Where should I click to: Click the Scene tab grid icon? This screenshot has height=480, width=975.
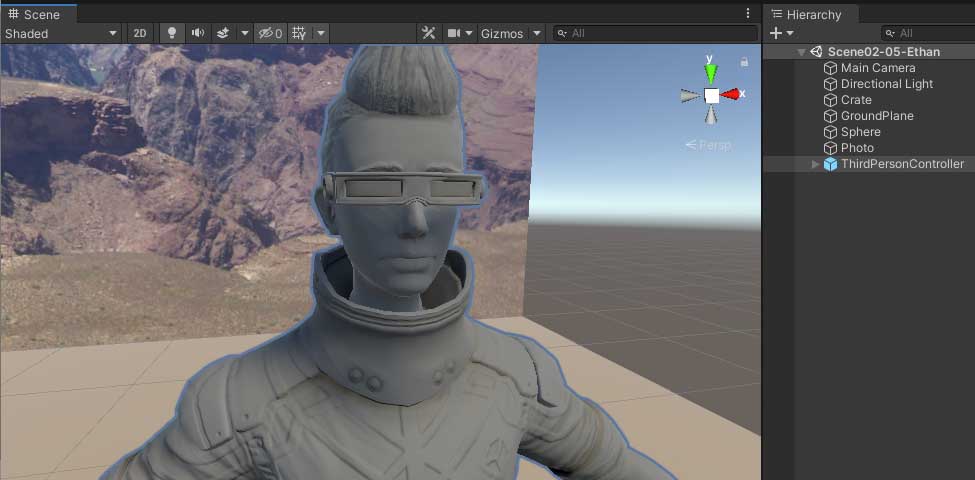(x=13, y=14)
